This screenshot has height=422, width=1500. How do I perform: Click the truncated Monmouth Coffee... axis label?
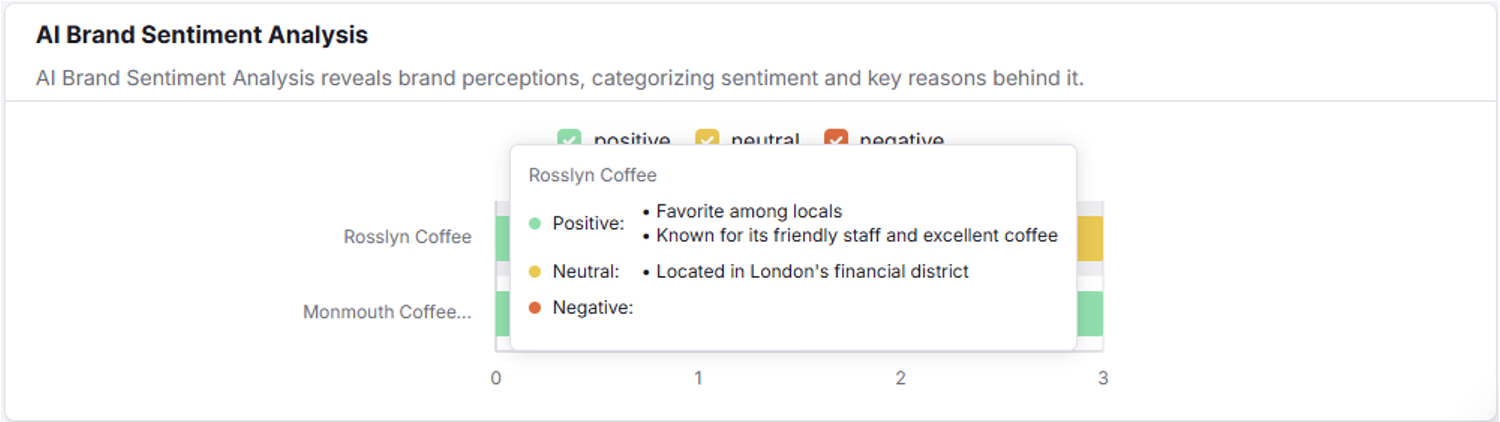(x=387, y=313)
